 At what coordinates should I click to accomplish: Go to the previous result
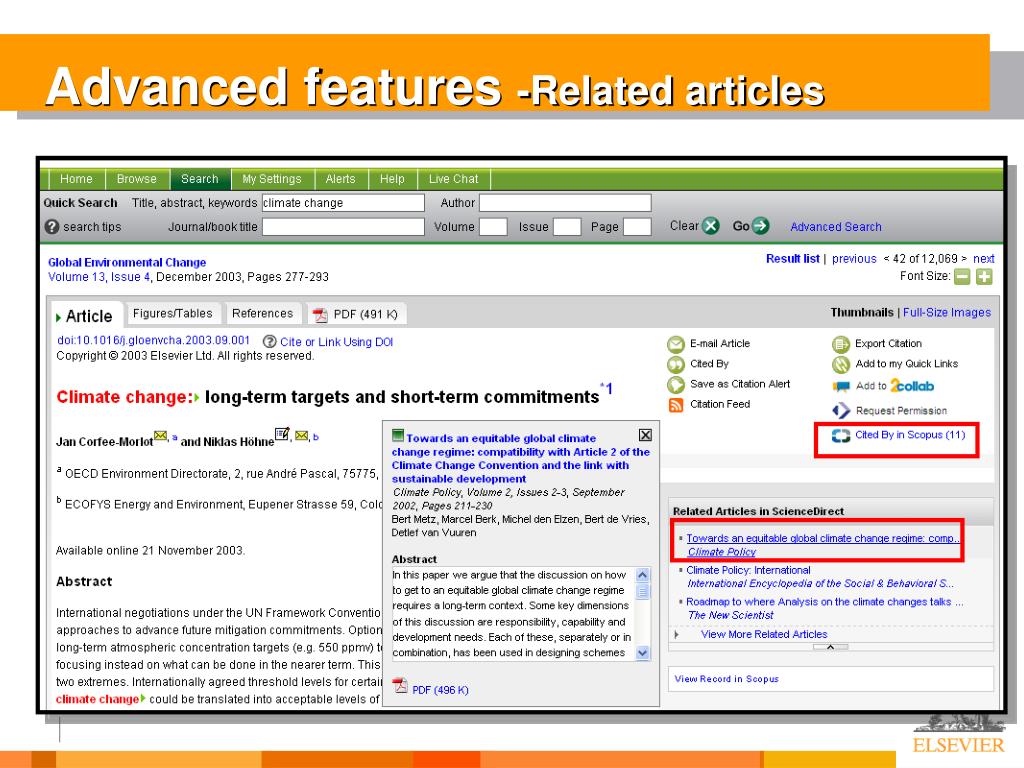pos(854,259)
